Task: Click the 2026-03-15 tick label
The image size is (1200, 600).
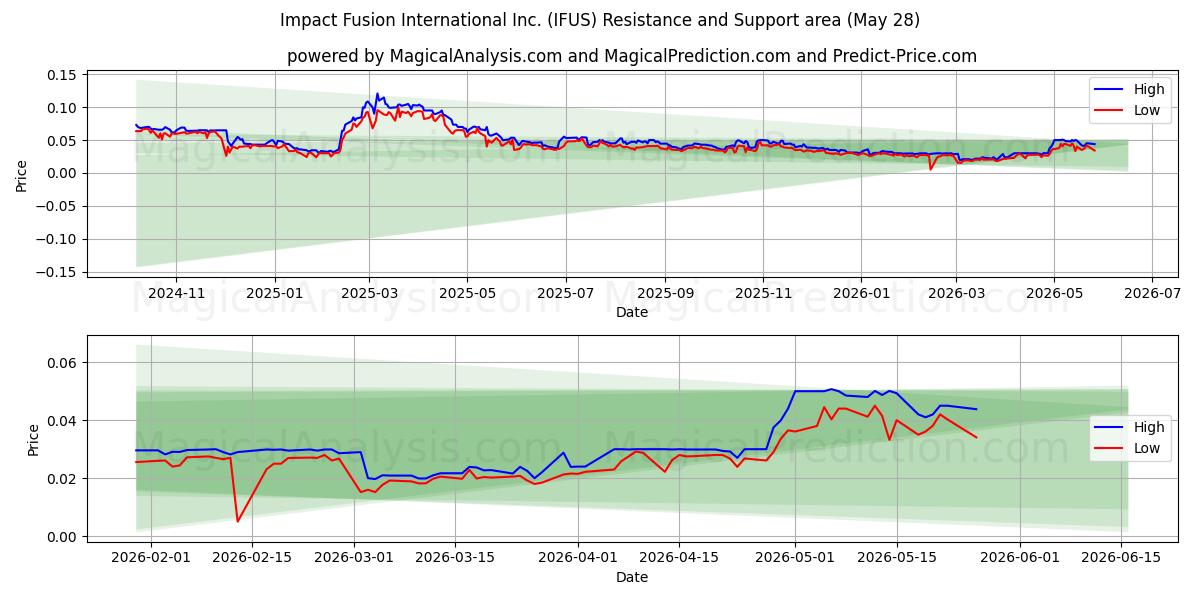Action: pos(455,558)
